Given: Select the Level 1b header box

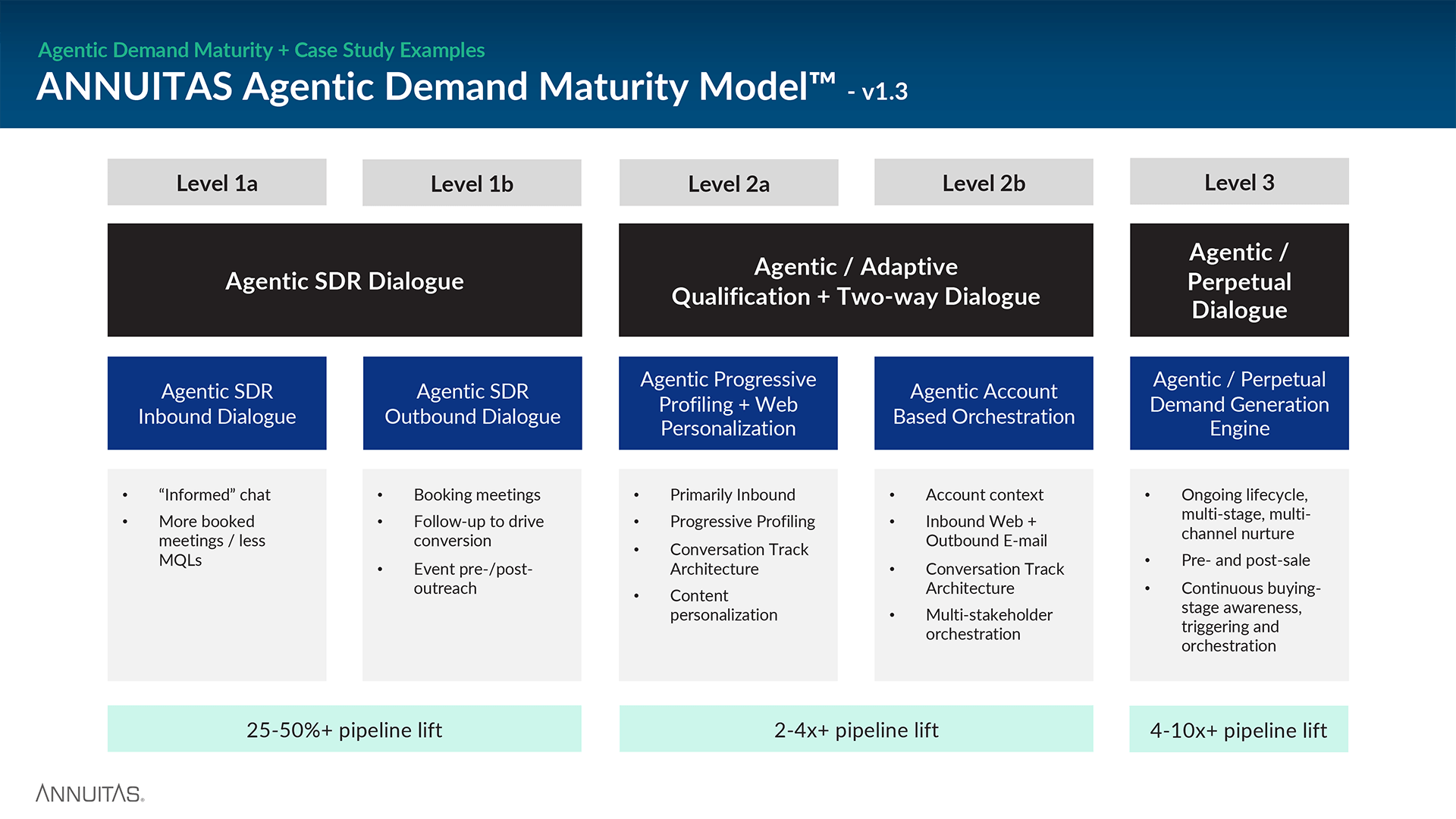Looking at the screenshot, I should [472, 183].
